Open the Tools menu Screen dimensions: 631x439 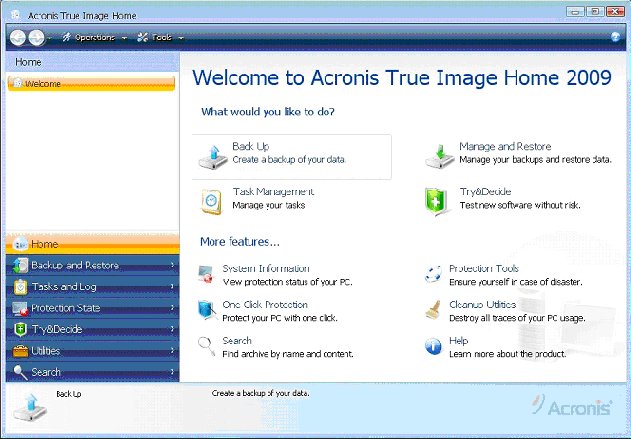tap(160, 37)
